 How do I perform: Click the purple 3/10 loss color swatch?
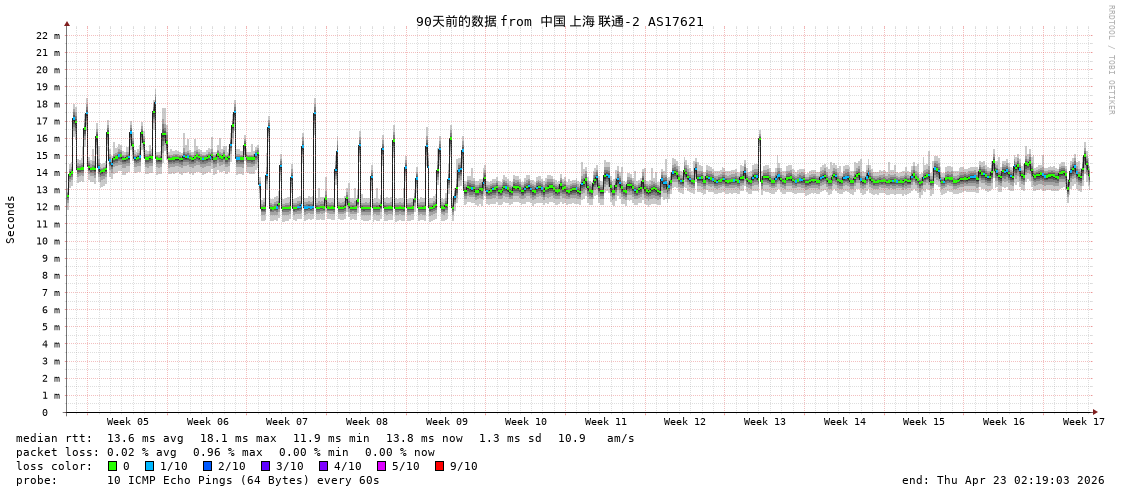point(266,466)
